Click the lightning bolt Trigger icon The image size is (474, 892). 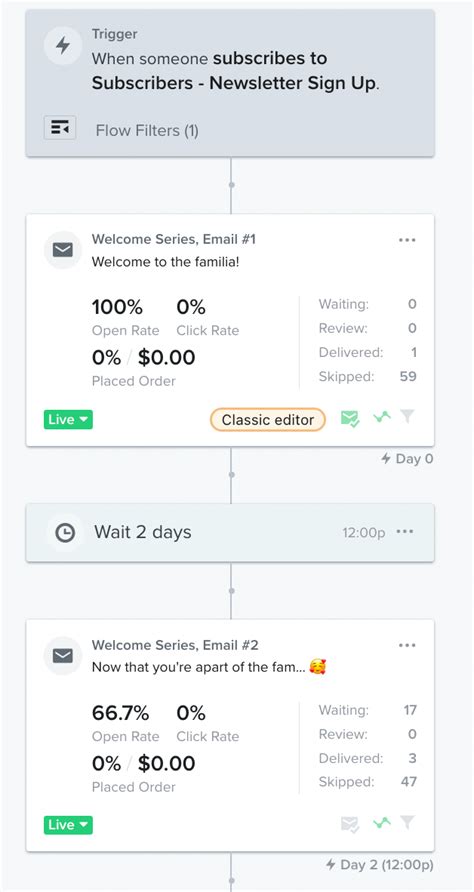[63, 46]
